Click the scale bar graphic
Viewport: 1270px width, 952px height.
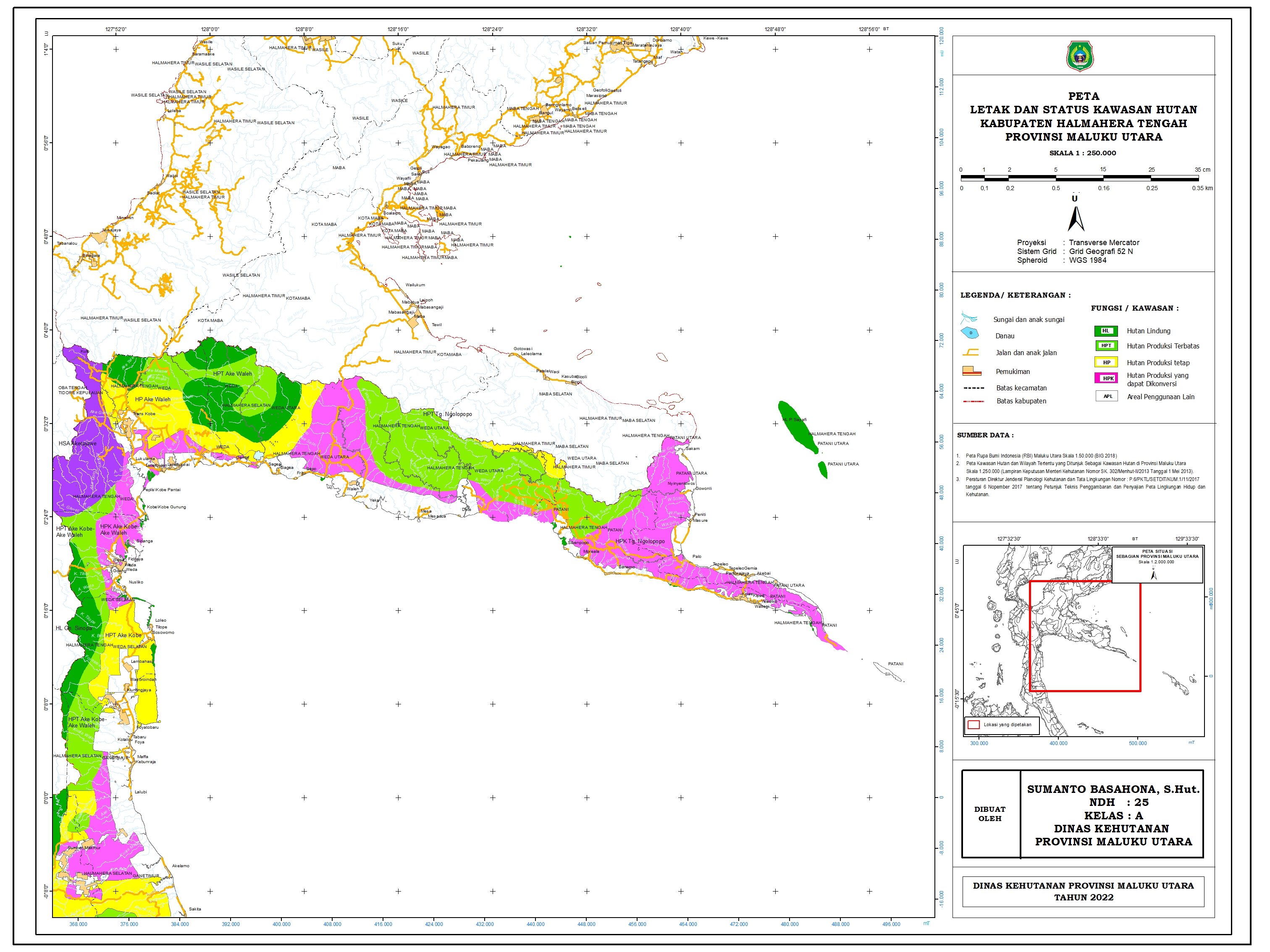[1079, 178]
